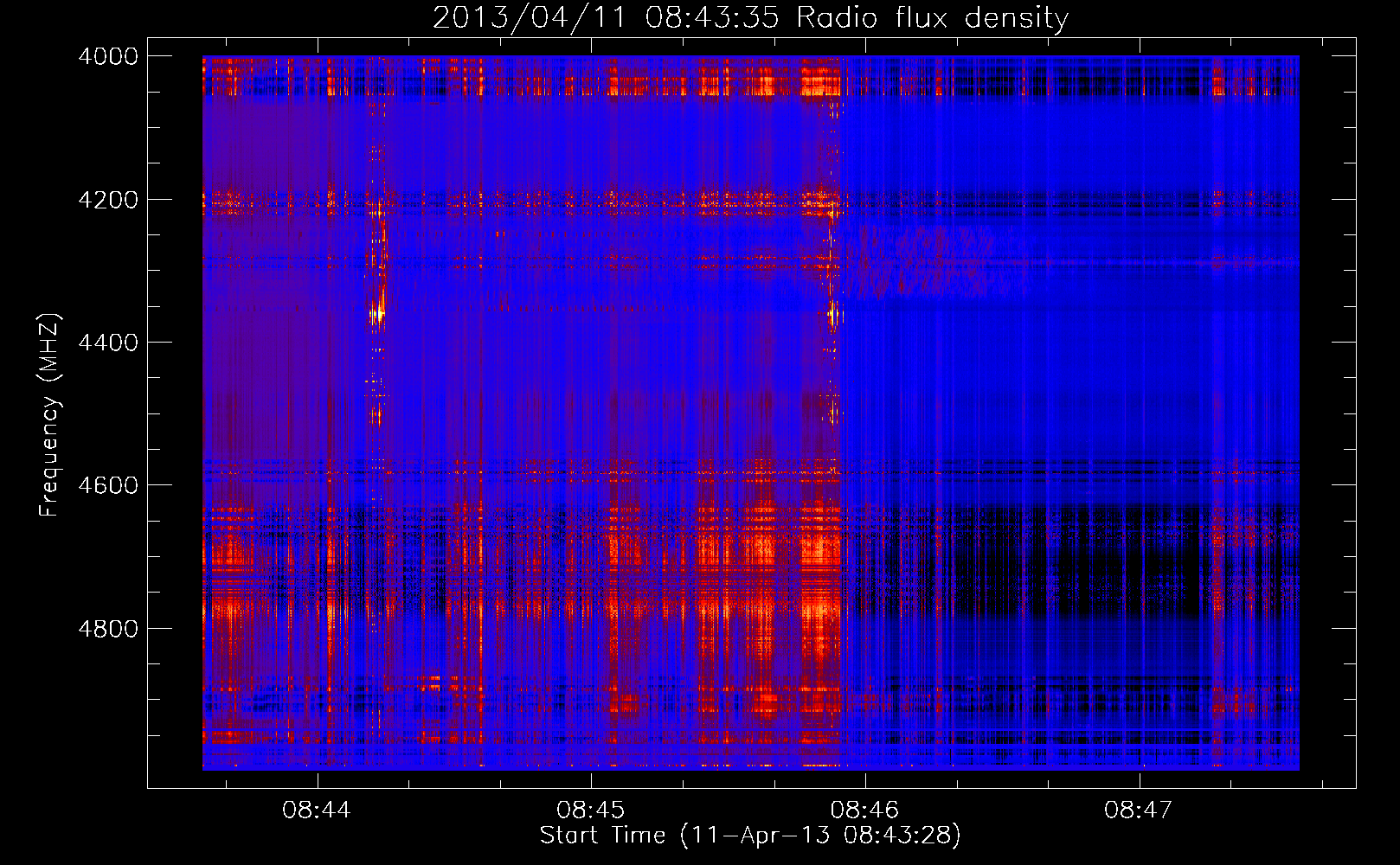The height and width of the screenshot is (865, 1400).
Task: Select the 08:45 time tick label
Action: pos(591,811)
